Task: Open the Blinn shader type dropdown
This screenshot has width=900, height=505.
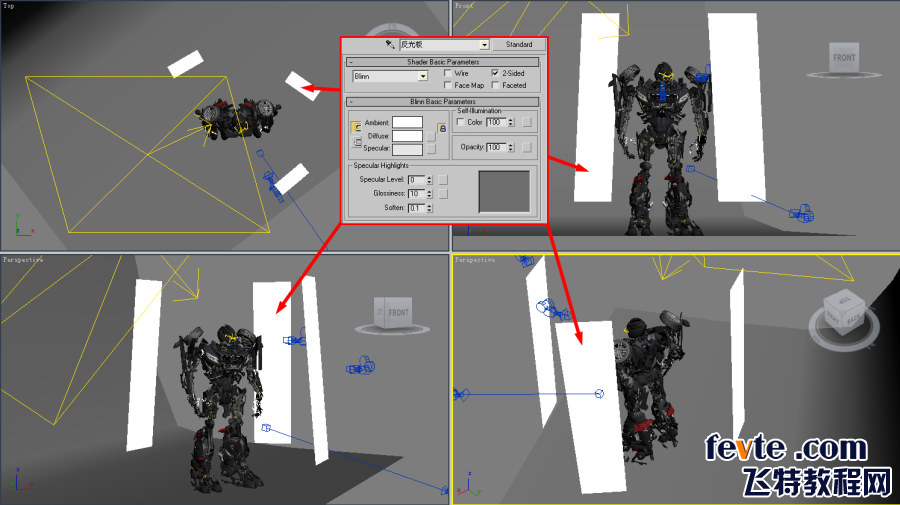Action: click(x=423, y=76)
